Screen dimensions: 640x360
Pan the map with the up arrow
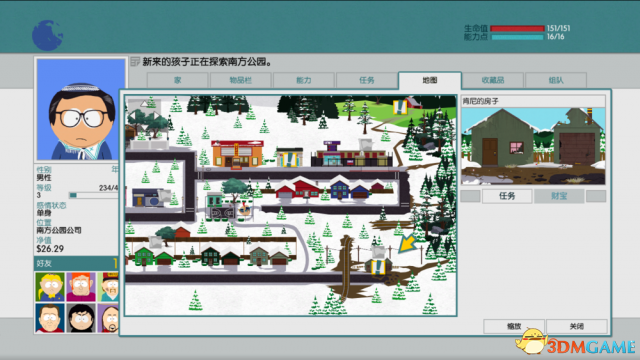(144, 104)
